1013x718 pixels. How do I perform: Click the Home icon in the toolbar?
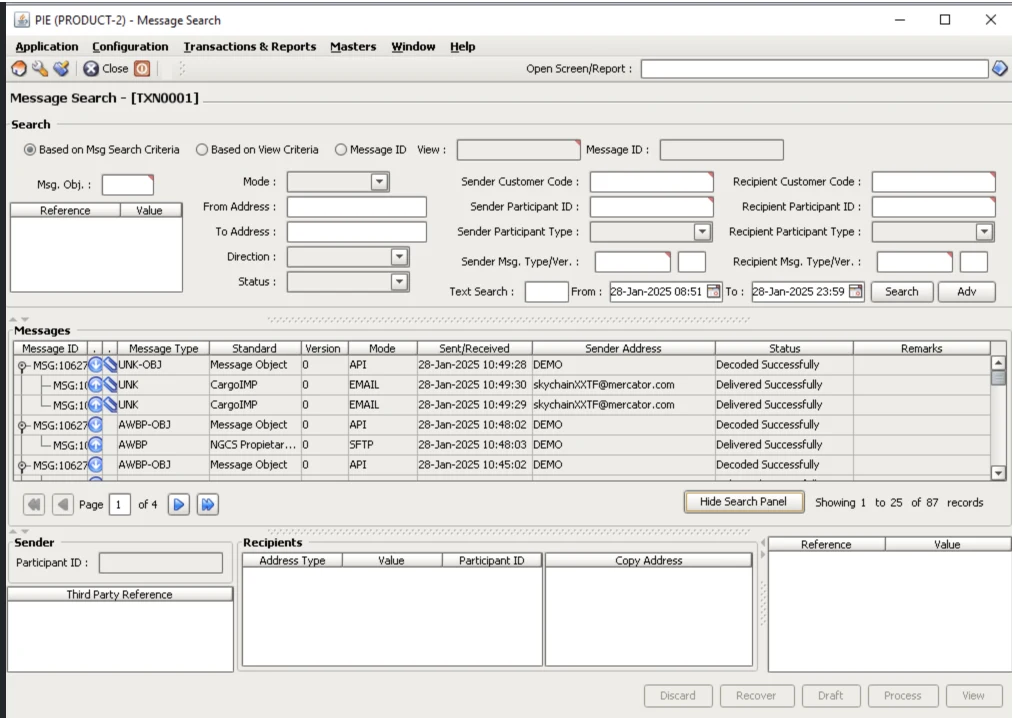click(19, 69)
